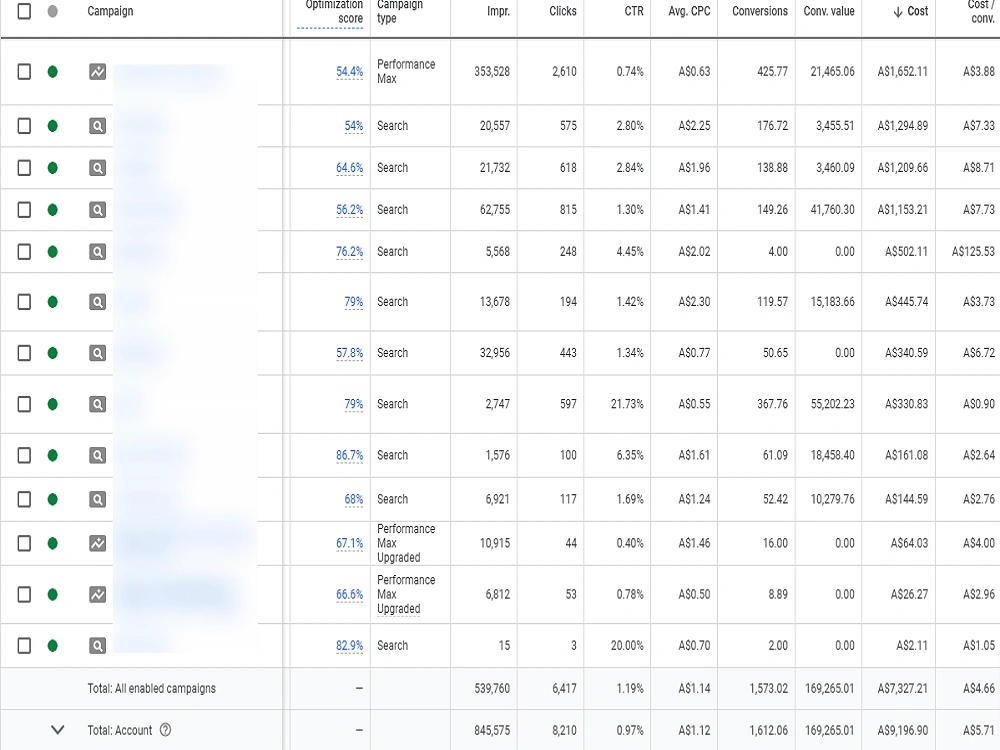1000x750 pixels.
Task: Click the Performance Max icon in the A$64.03 row
Action: pos(98,543)
